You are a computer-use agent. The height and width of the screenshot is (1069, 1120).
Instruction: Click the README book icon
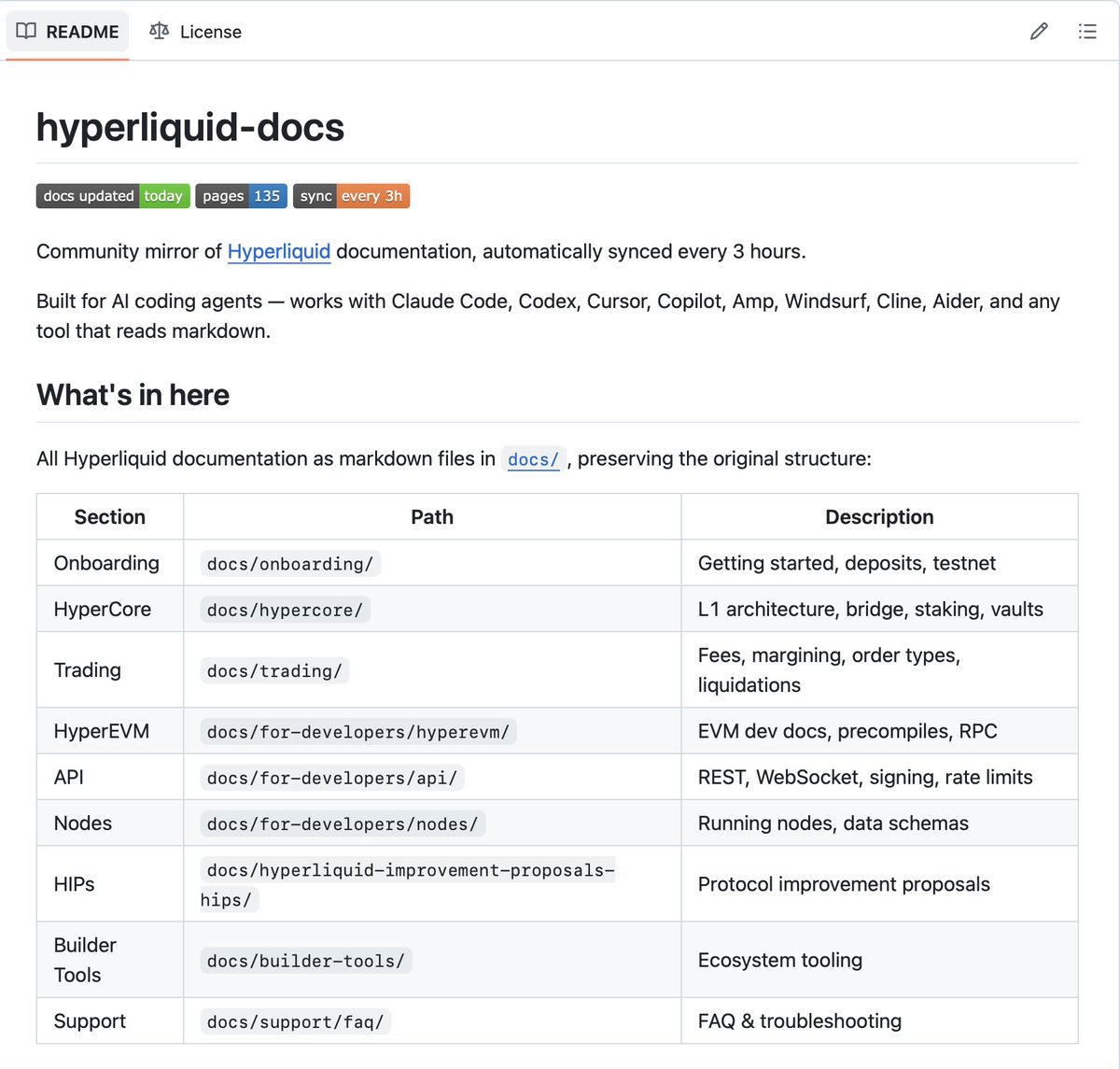26,31
